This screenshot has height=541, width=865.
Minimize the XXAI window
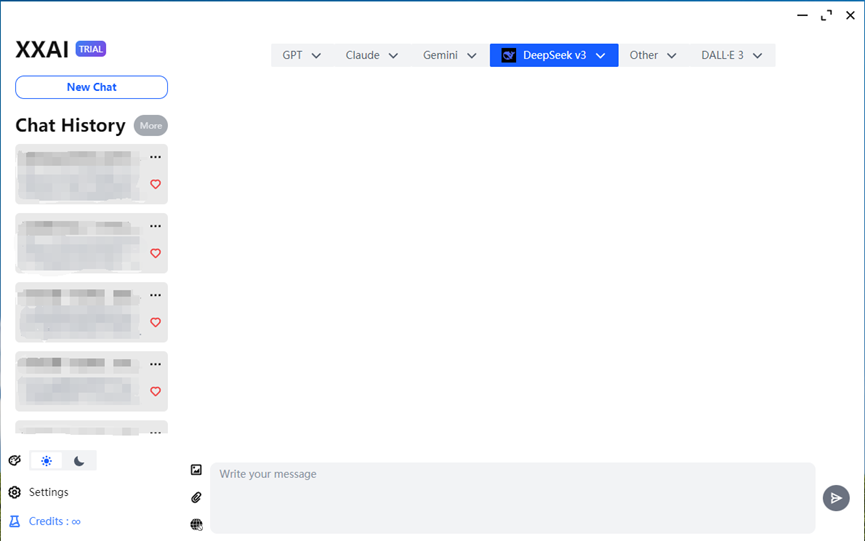click(802, 15)
